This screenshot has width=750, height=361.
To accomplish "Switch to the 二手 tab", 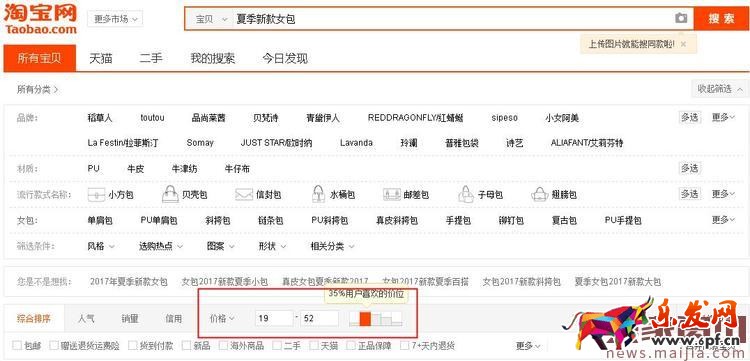I will pos(151,58).
